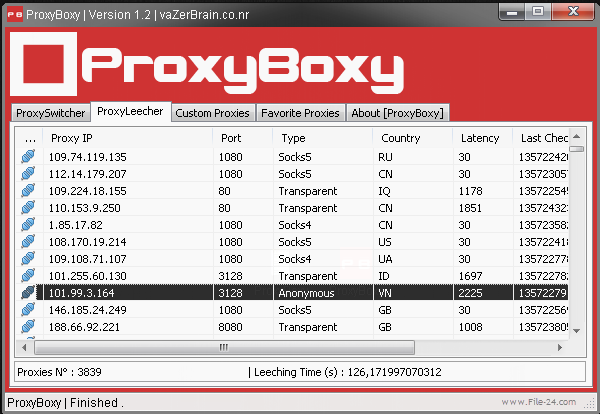This screenshot has width=600, height=414.
Task: Select proxy row 146.185.24.249
Action: 292,310
